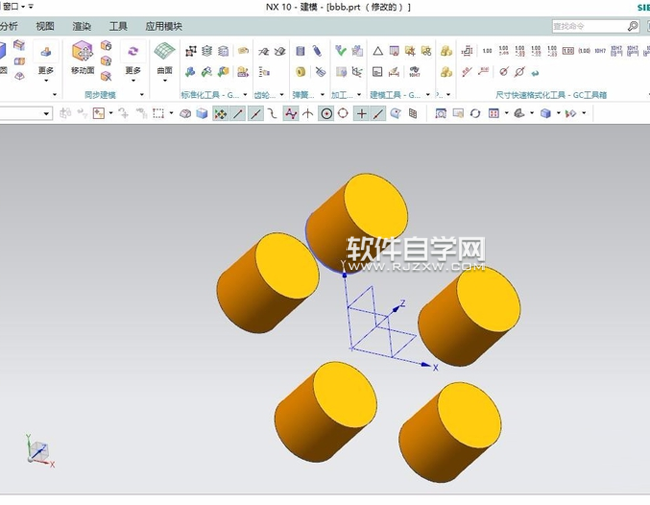Expand the 加工 group dropdown arrow

tap(359, 95)
